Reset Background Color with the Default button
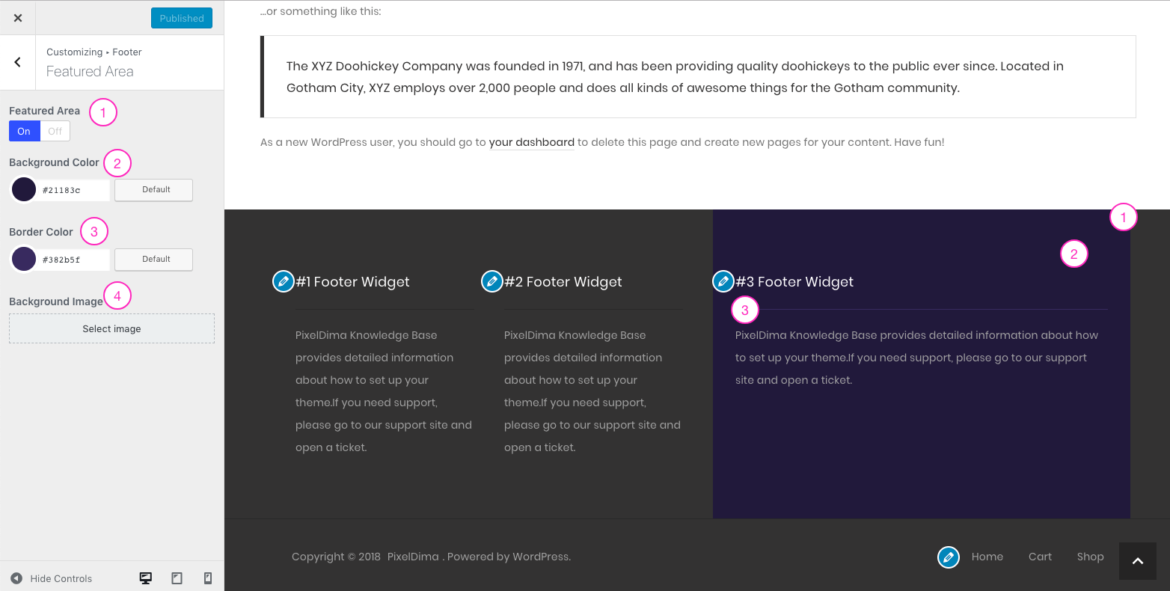1170x591 pixels. click(153, 189)
